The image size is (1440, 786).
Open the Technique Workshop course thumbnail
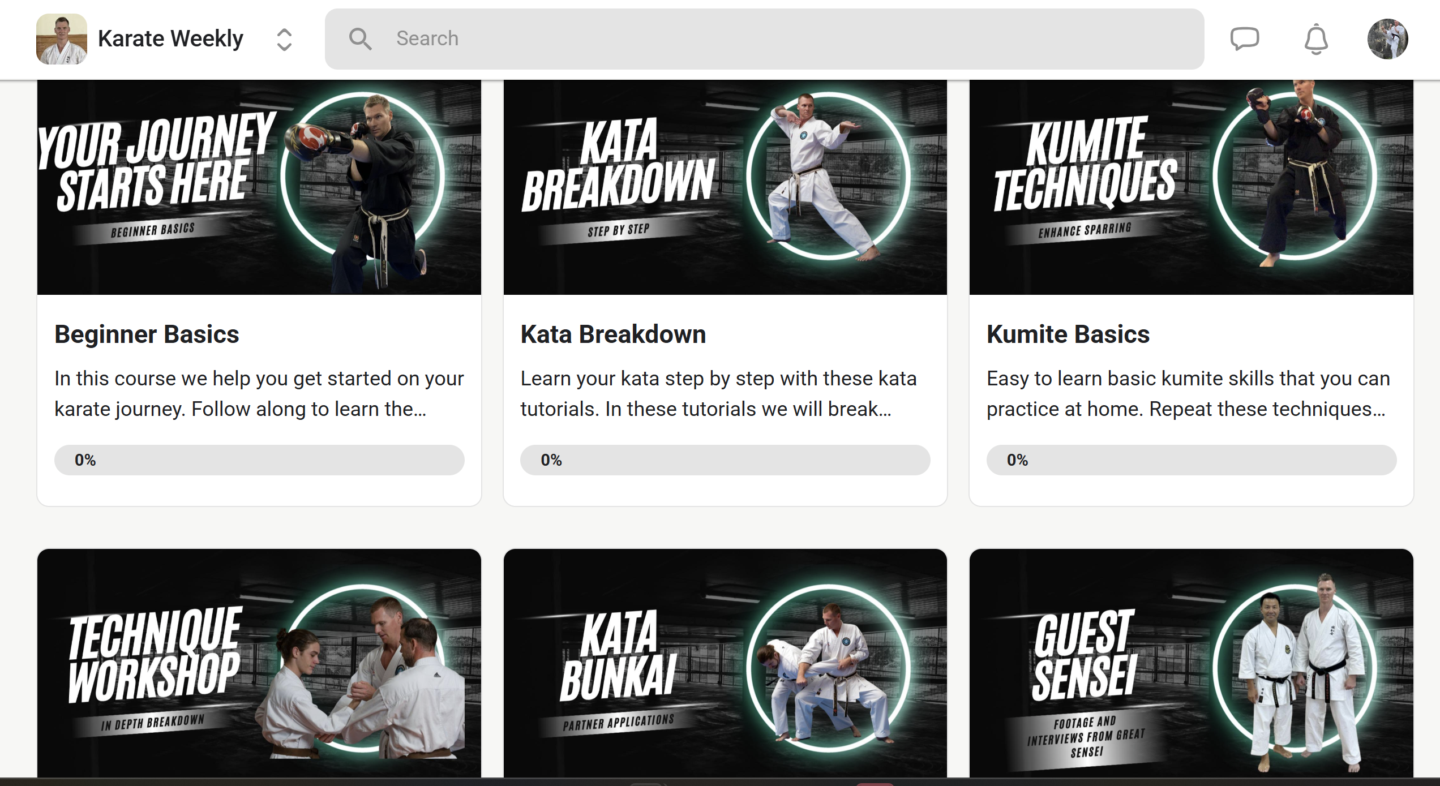(259, 663)
